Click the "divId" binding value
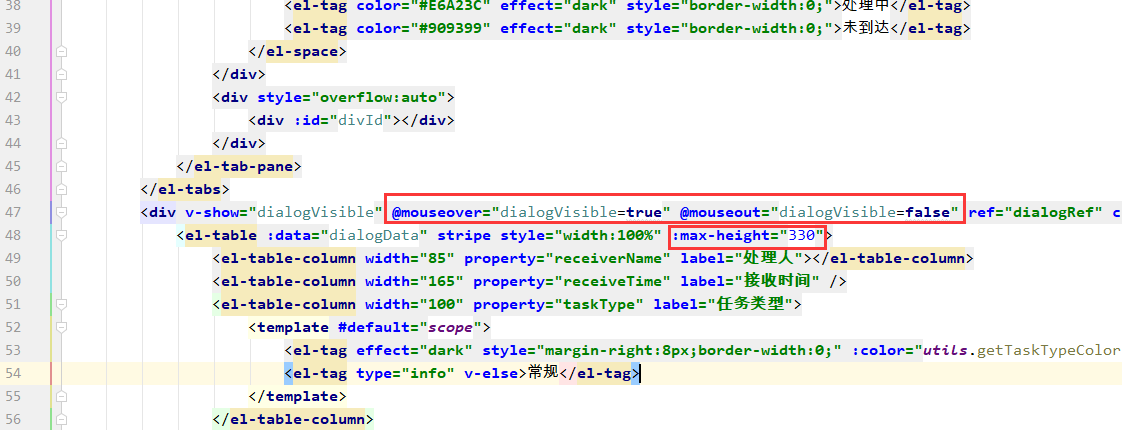The height and width of the screenshot is (430, 1122). [x=365, y=120]
